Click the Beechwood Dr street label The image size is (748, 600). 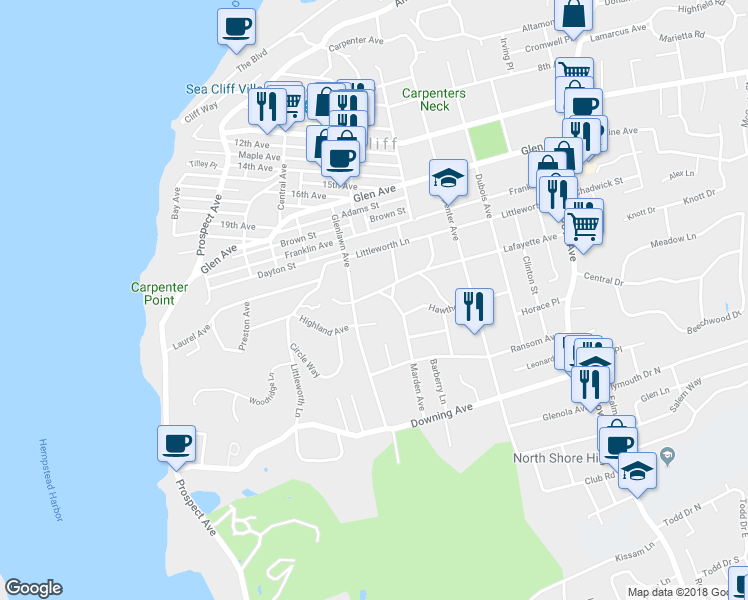714,322
